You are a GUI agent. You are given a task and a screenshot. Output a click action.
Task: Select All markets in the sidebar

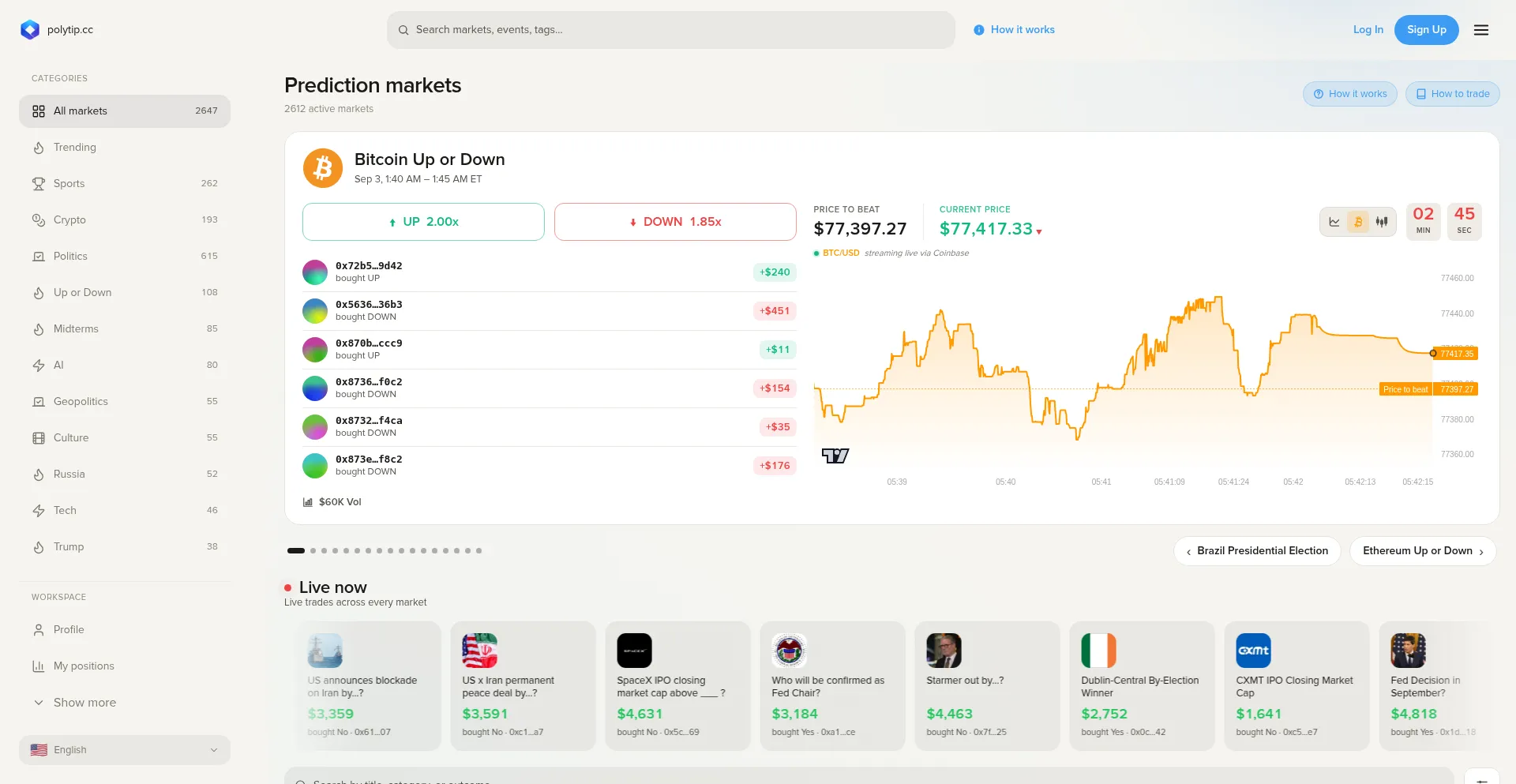125,111
